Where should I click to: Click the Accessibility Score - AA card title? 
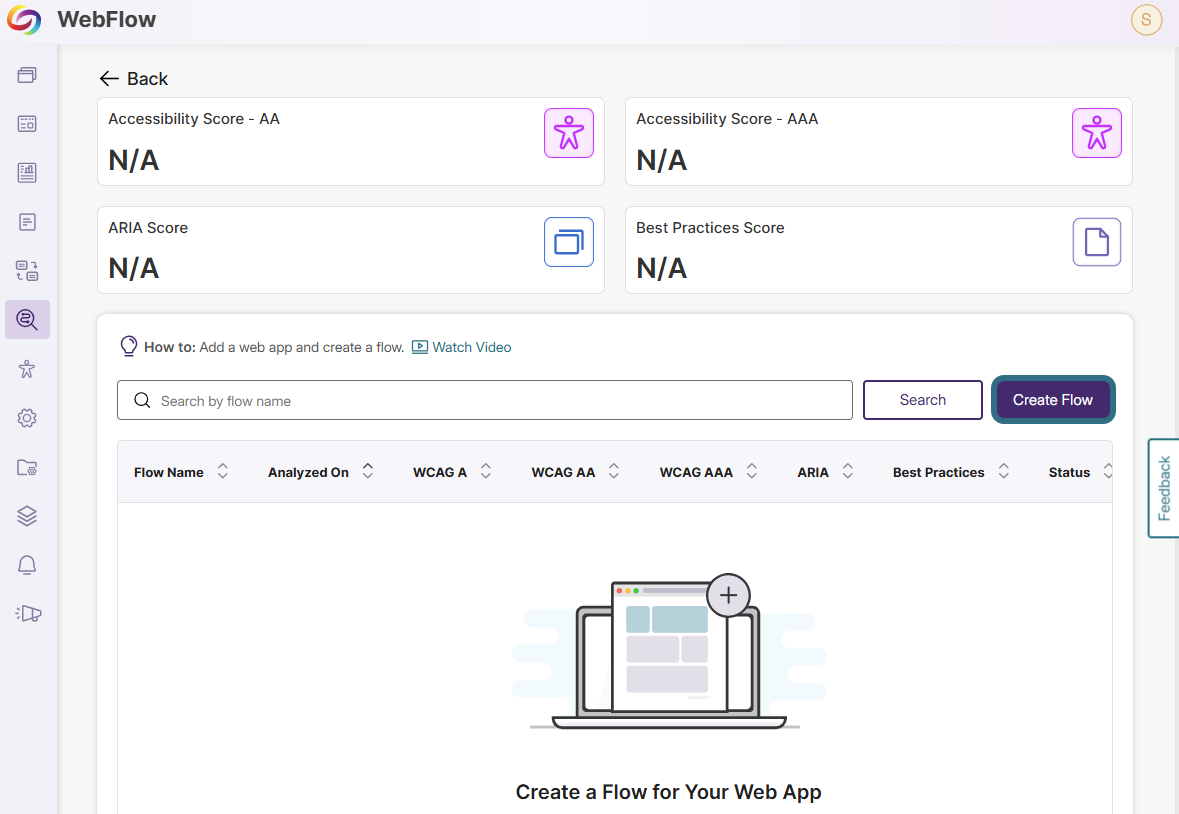coord(194,119)
